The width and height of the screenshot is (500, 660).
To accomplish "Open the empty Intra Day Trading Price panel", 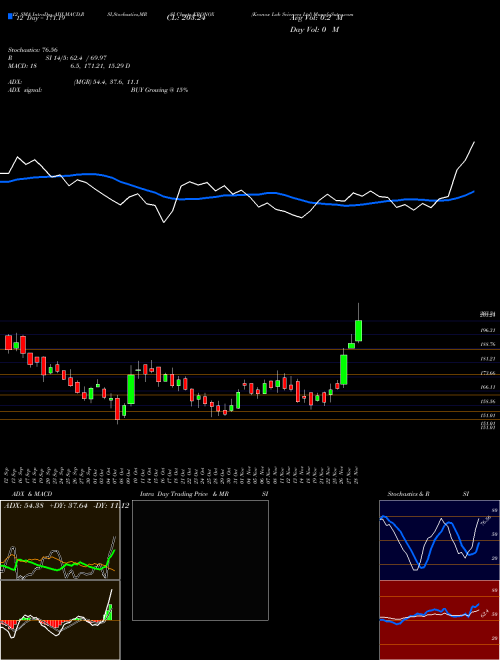I will 200,560.
